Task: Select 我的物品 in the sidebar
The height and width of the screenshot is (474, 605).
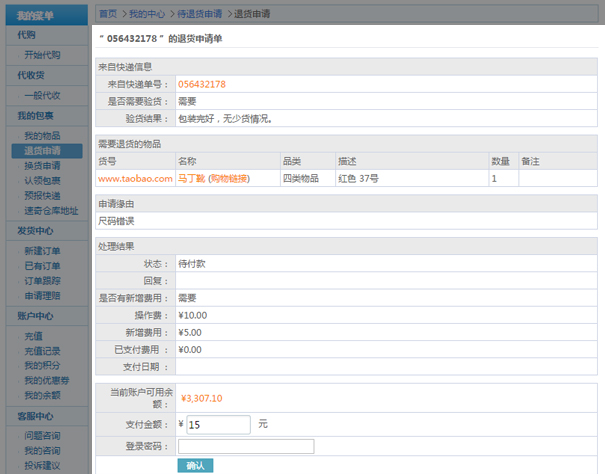Action: [42, 135]
